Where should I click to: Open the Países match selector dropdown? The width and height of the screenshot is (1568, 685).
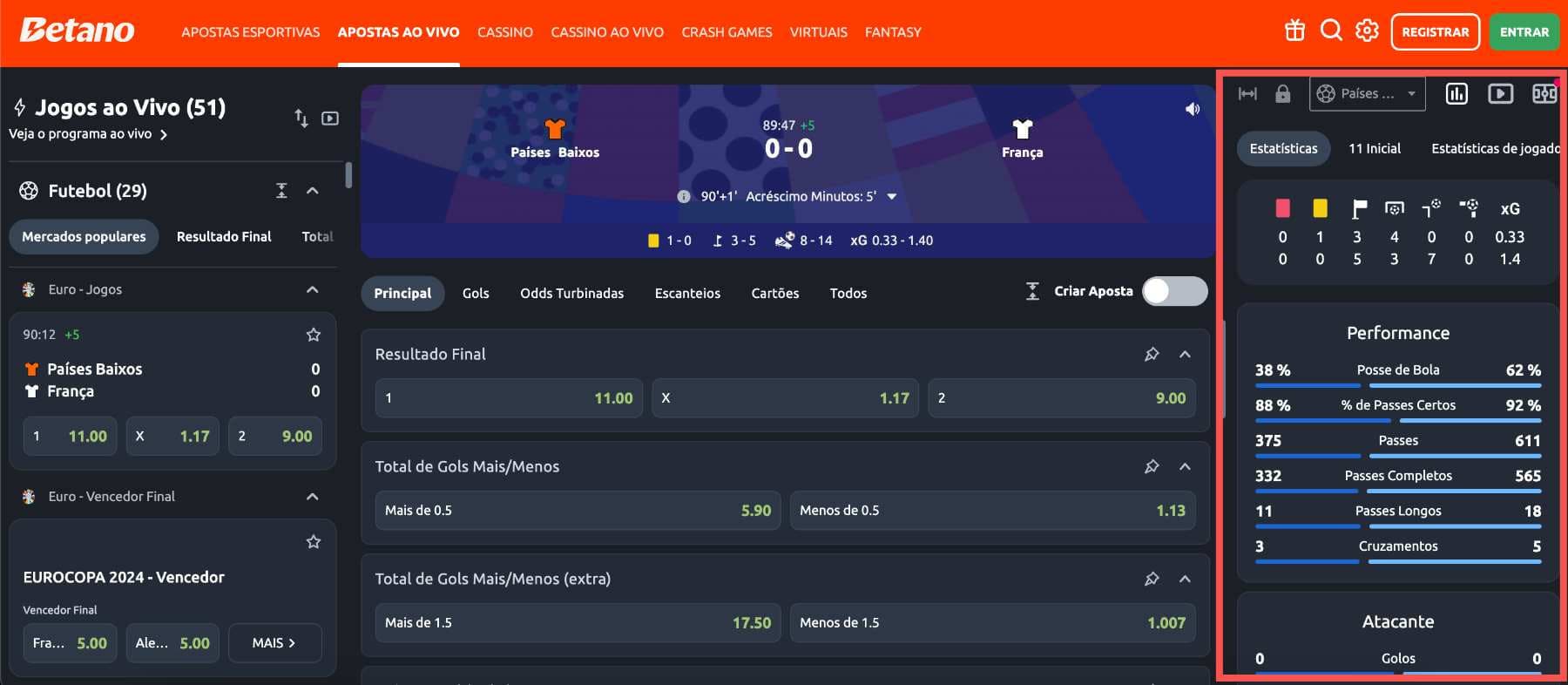(x=1367, y=93)
